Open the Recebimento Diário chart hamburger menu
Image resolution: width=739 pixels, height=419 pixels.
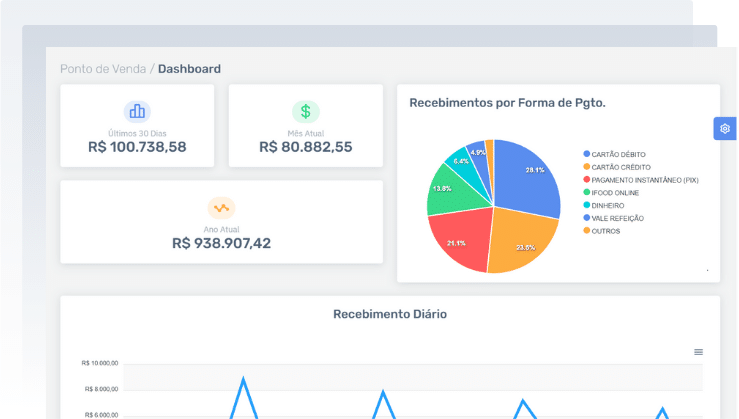click(x=698, y=352)
